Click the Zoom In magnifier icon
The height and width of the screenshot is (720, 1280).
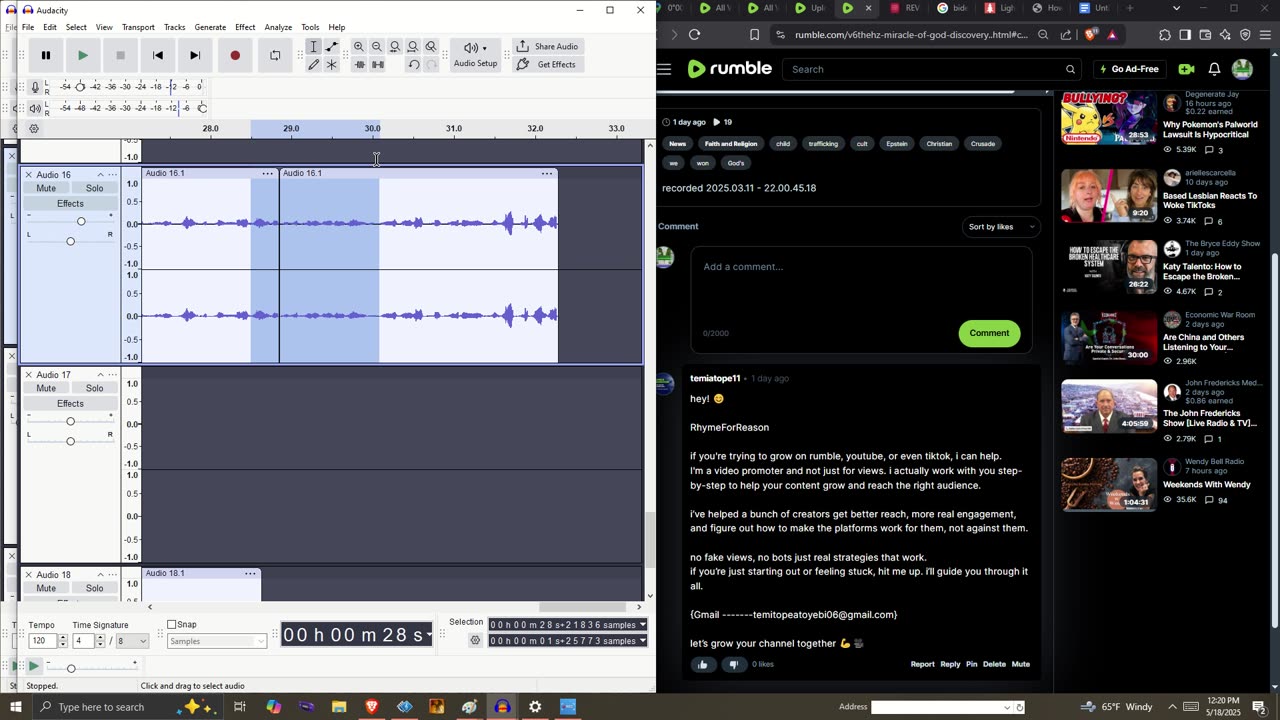click(359, 47)
